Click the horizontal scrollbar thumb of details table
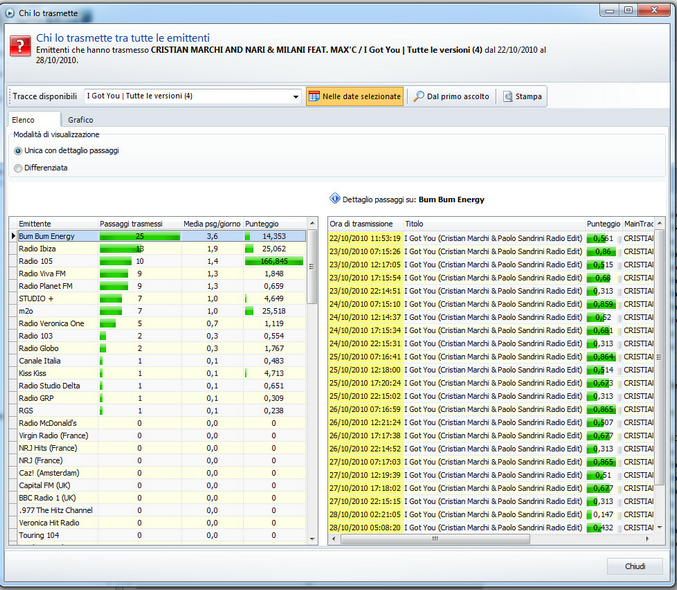The height and width of the screenshot is (590, 677). [x=435, y=539]
